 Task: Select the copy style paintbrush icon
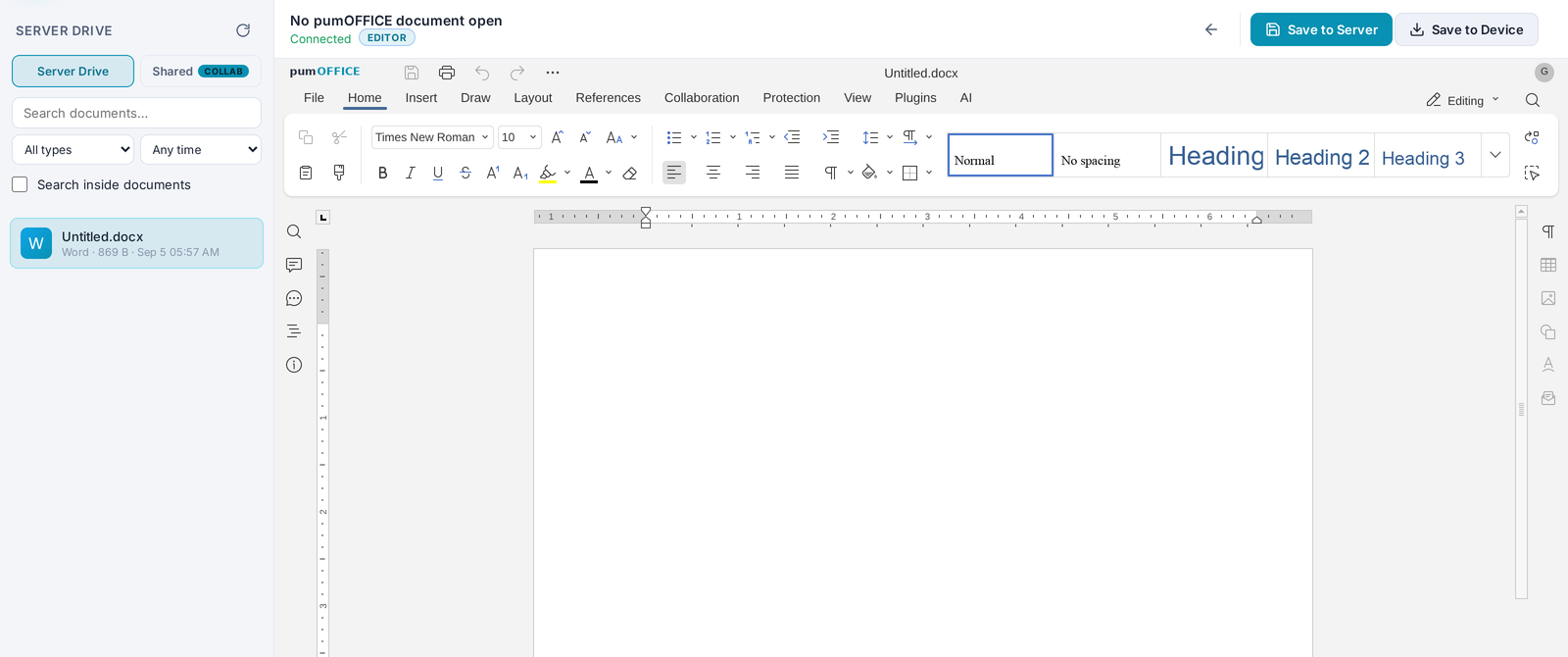(339, 173)
